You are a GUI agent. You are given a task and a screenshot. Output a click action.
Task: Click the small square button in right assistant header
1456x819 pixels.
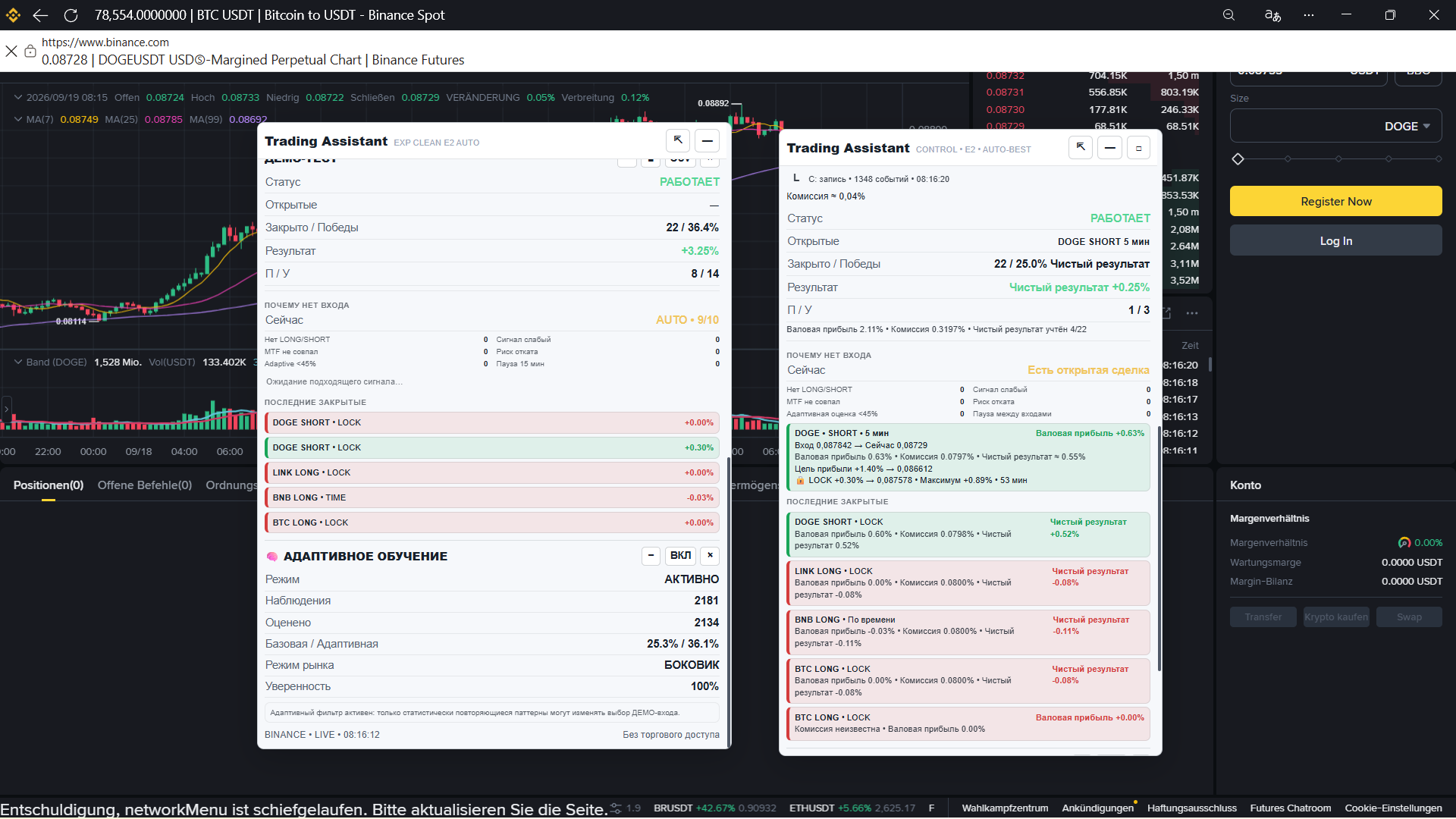(x=1138, y=148)
